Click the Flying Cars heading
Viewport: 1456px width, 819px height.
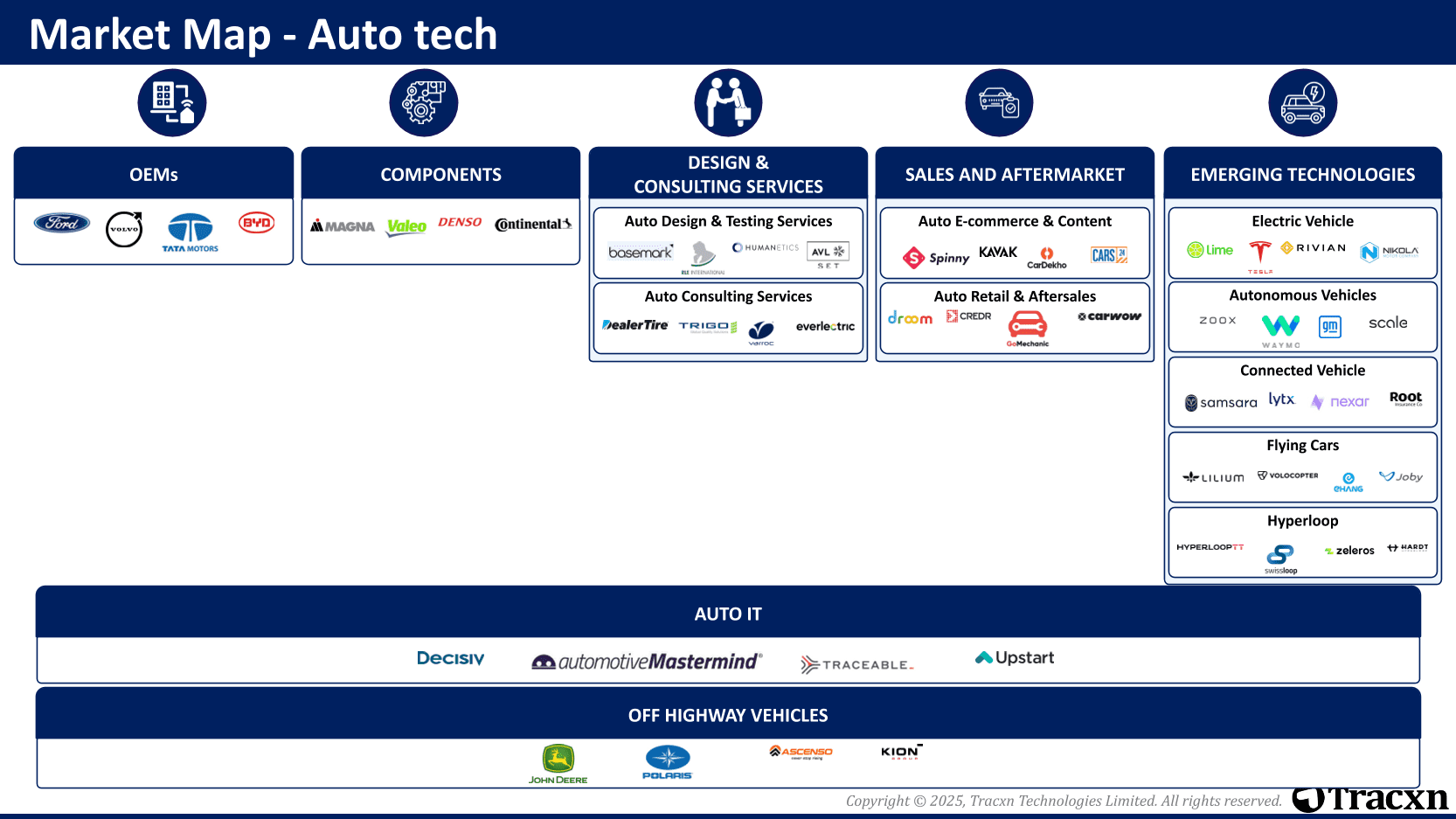pos(1302,446)
